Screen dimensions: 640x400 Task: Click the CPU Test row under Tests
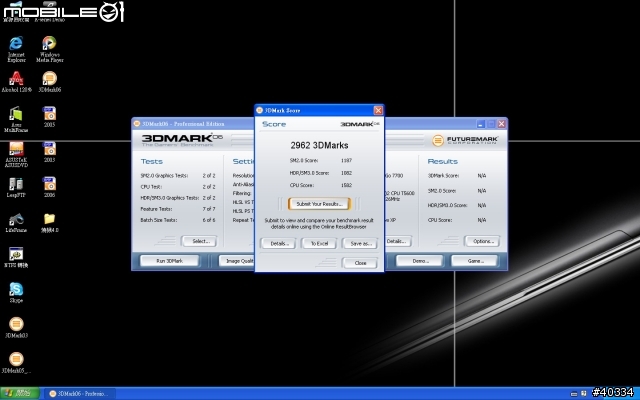click(178, 187)
